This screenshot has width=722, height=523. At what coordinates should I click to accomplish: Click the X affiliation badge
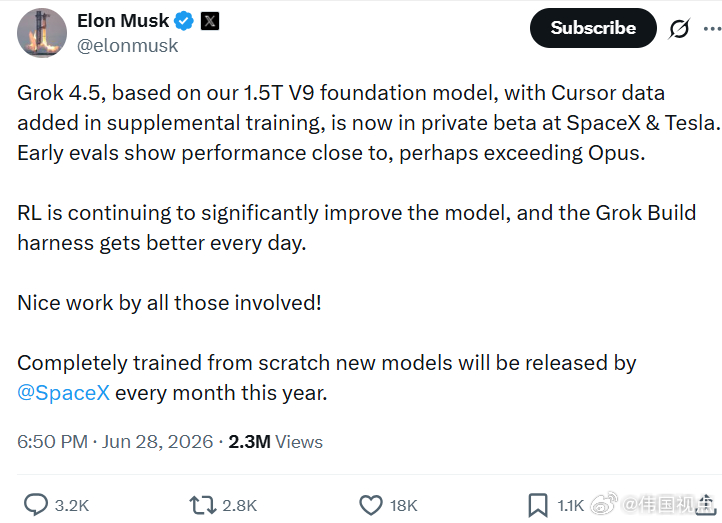(210, 21)
